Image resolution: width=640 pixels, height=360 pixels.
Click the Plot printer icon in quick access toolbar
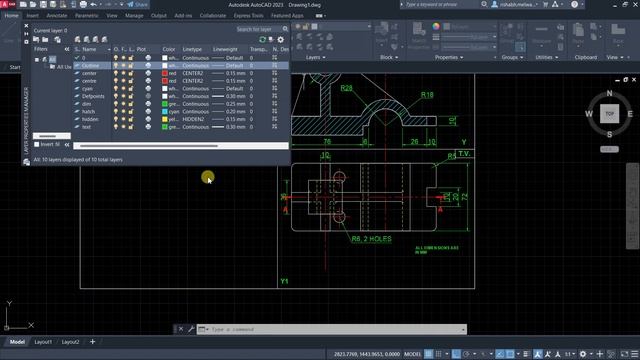pos(83,4)
